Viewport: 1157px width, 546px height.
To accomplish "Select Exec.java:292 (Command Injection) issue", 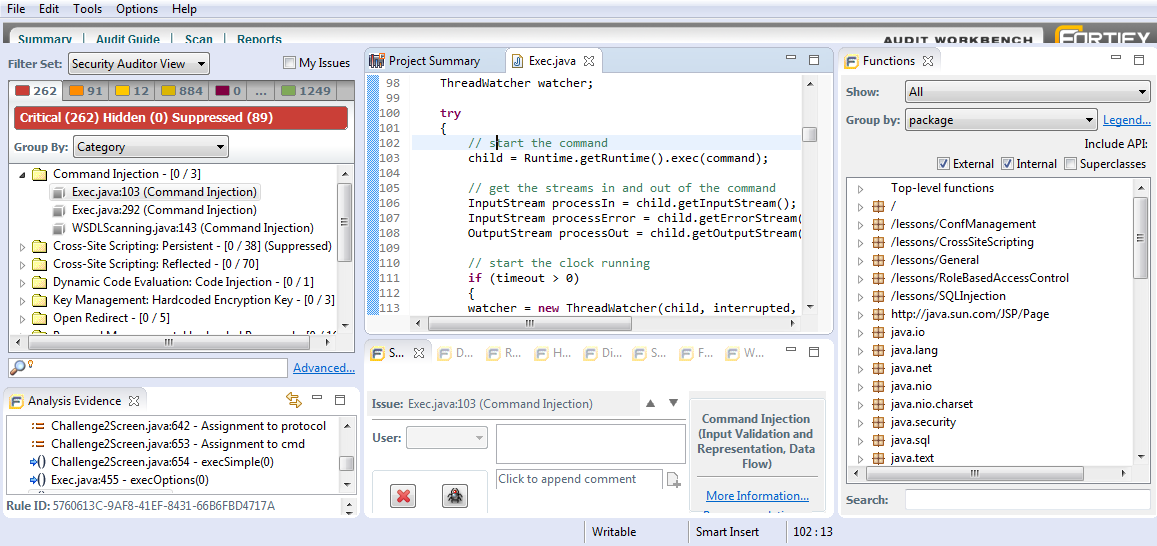I will [164, 210].
